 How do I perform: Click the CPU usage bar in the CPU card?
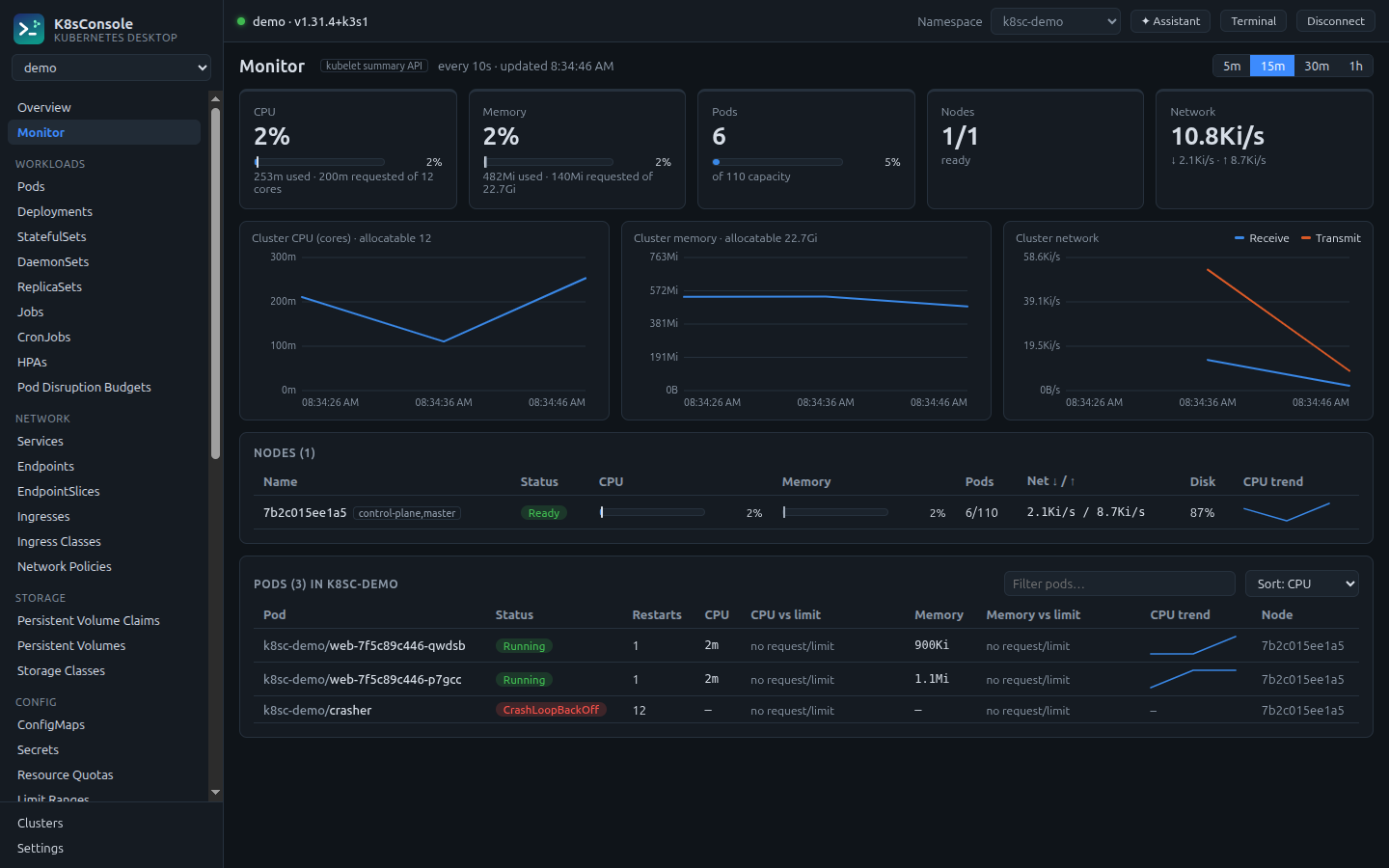319,162
